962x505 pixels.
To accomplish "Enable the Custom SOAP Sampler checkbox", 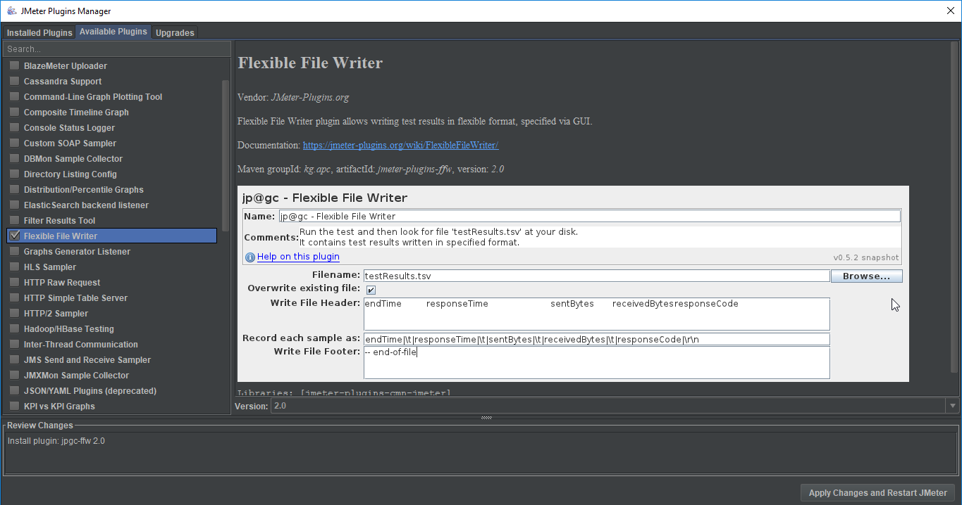I will pos(14,143).
